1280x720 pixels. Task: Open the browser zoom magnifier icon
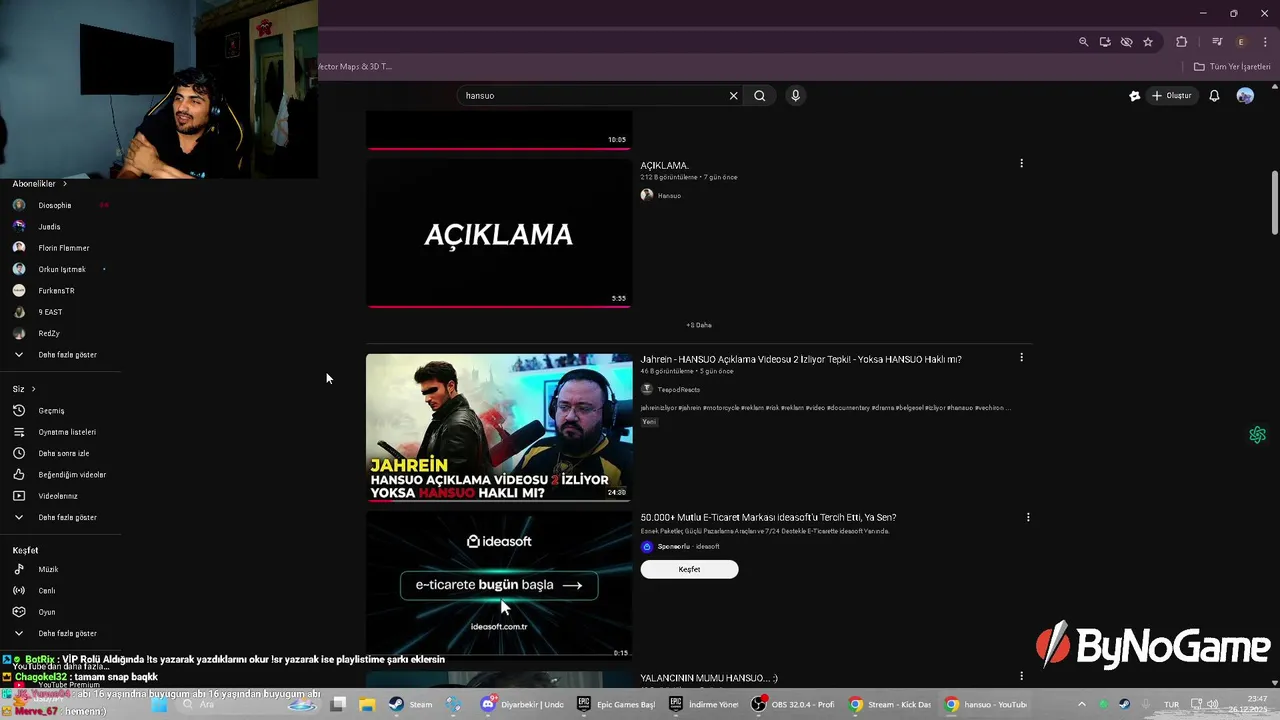click(x=1083, y=42)
